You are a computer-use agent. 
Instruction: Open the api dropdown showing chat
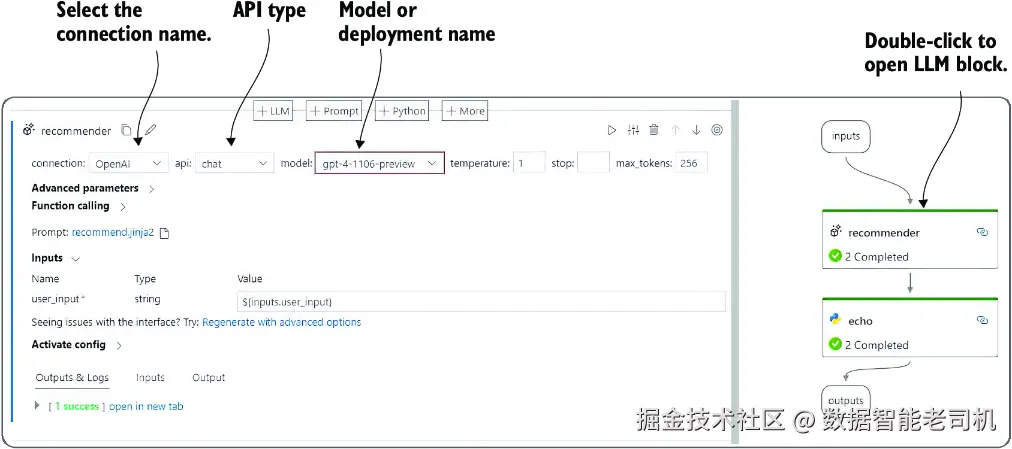(x=235, y=163)
